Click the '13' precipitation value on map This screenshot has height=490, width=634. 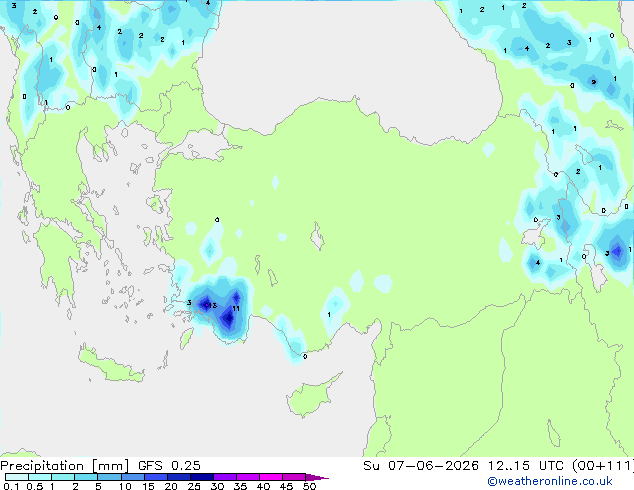click(212, 306)
